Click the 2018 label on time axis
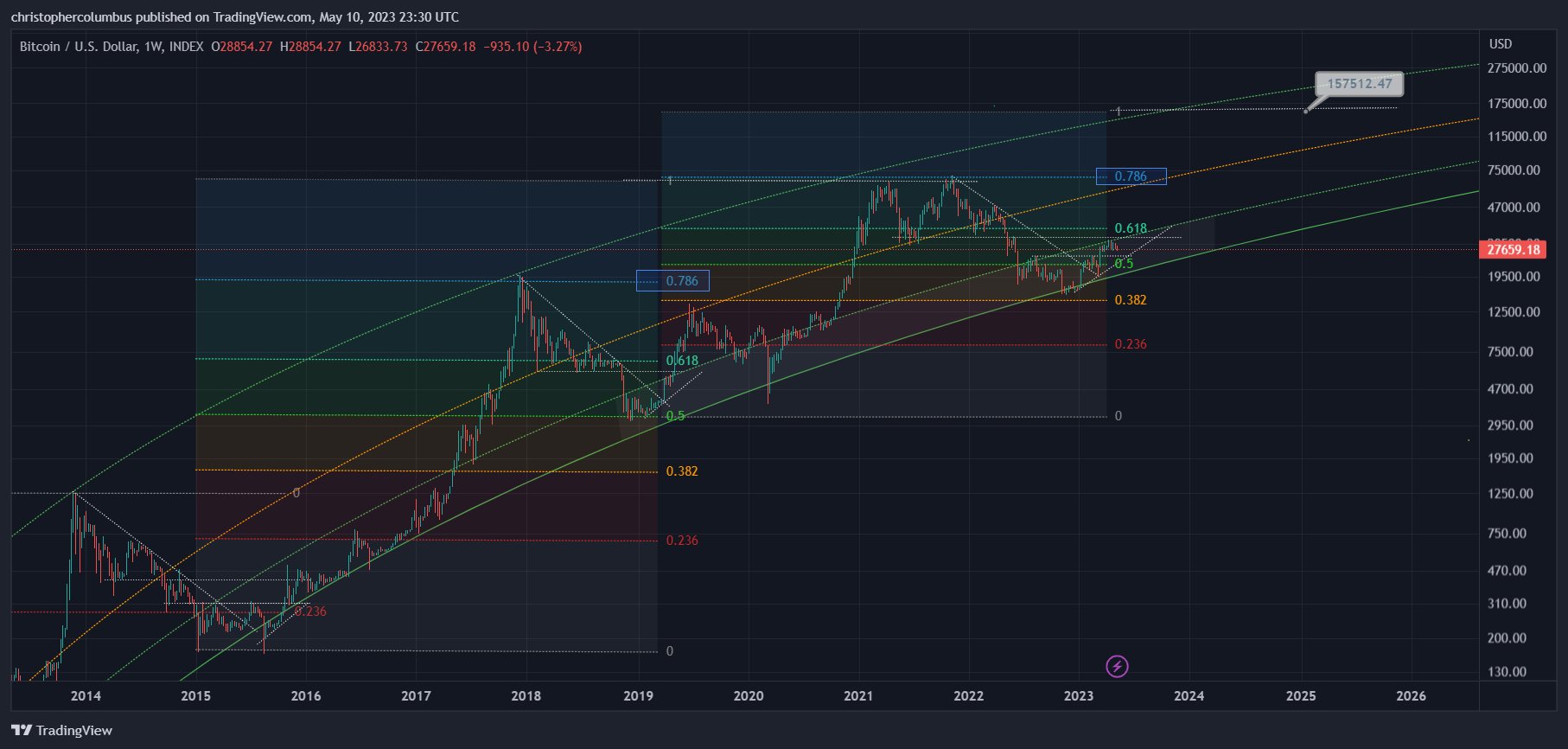Screen dimensions: 1568x749 [526, 696]
